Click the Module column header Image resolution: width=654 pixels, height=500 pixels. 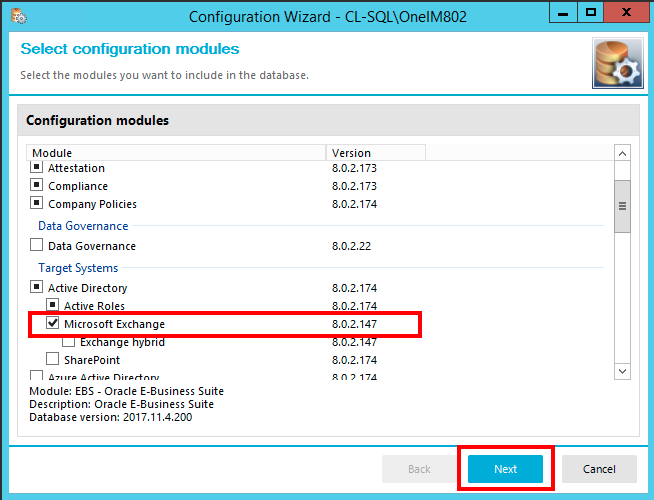[176, 153]
